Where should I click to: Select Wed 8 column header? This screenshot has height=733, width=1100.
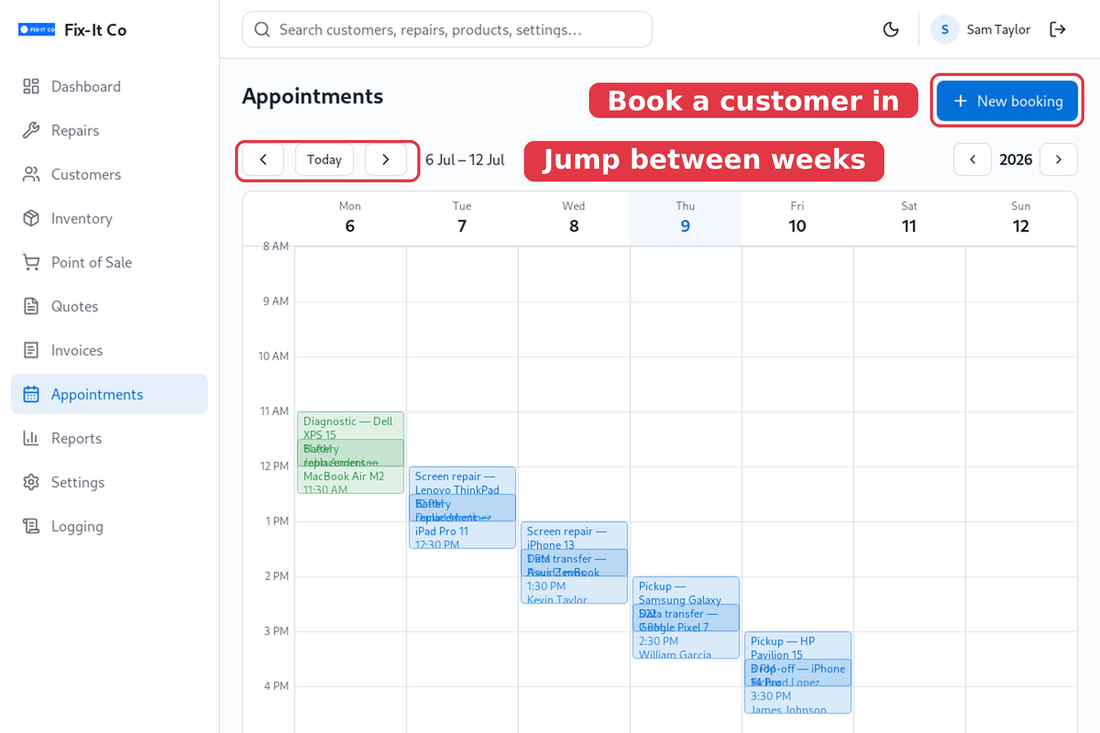[x=574, y=218]
